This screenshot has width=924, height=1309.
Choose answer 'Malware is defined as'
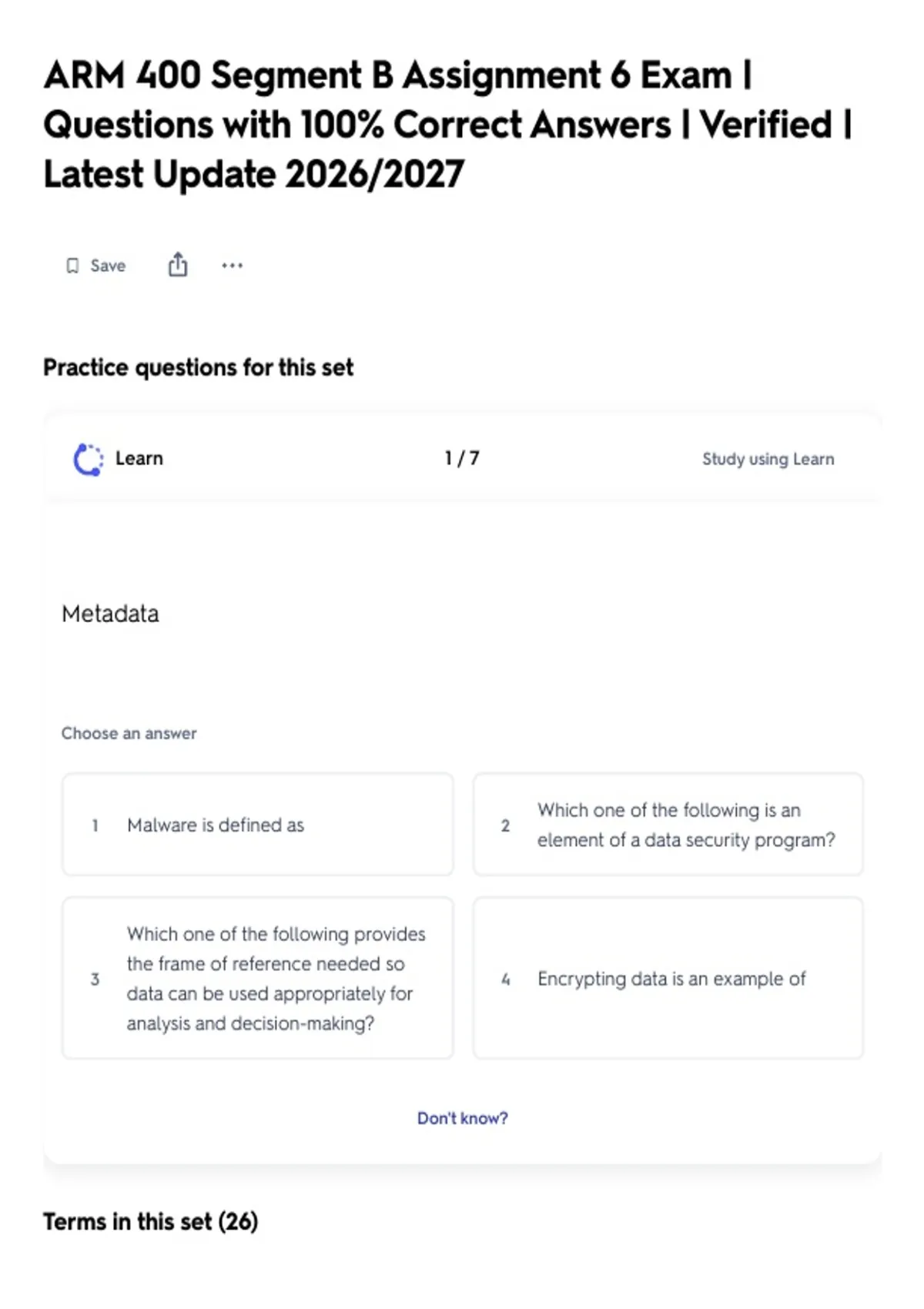pos(257,825)
